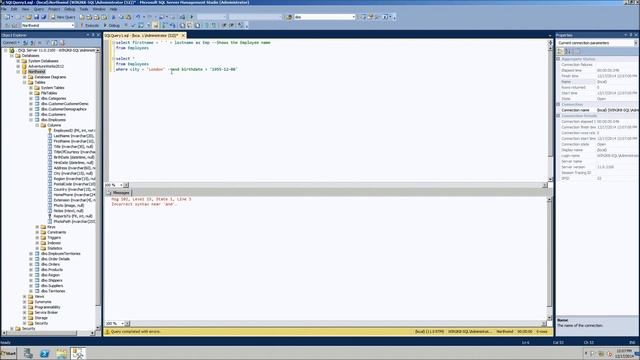The height and width of the screenshot is (360, 640).
Task: Click the Save All icon in the toolbar
Action: coord(43,17)
